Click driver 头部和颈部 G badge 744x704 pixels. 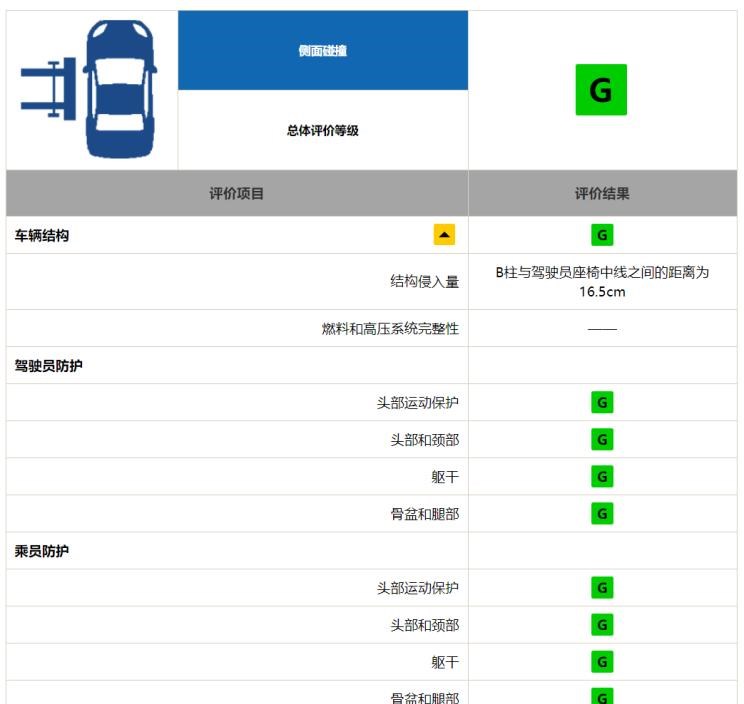point(602,439)
